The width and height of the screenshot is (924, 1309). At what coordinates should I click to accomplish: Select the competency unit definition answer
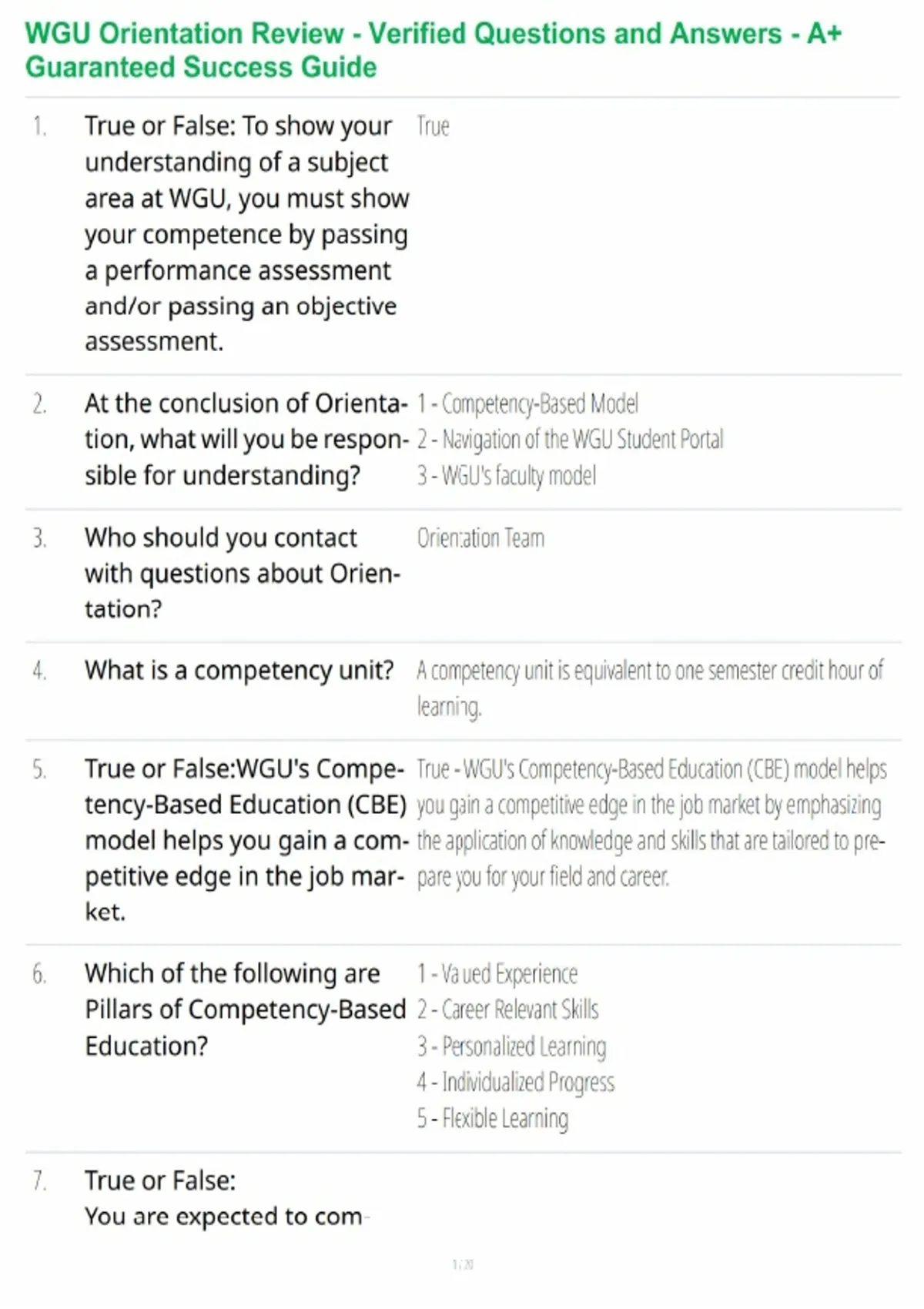(x=651, y=688)
